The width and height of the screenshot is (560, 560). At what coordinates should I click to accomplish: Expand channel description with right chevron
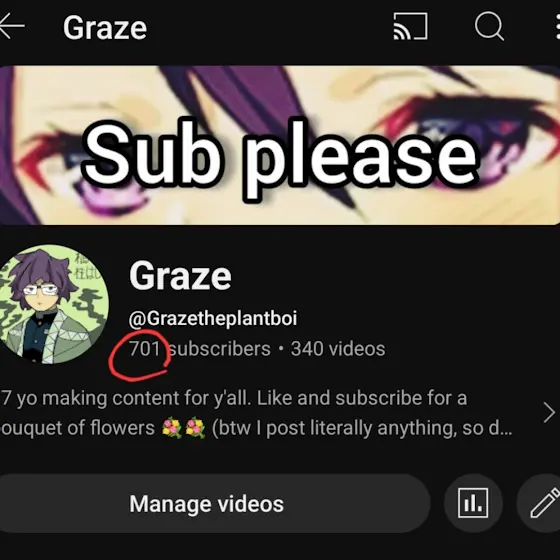(549, 412)
